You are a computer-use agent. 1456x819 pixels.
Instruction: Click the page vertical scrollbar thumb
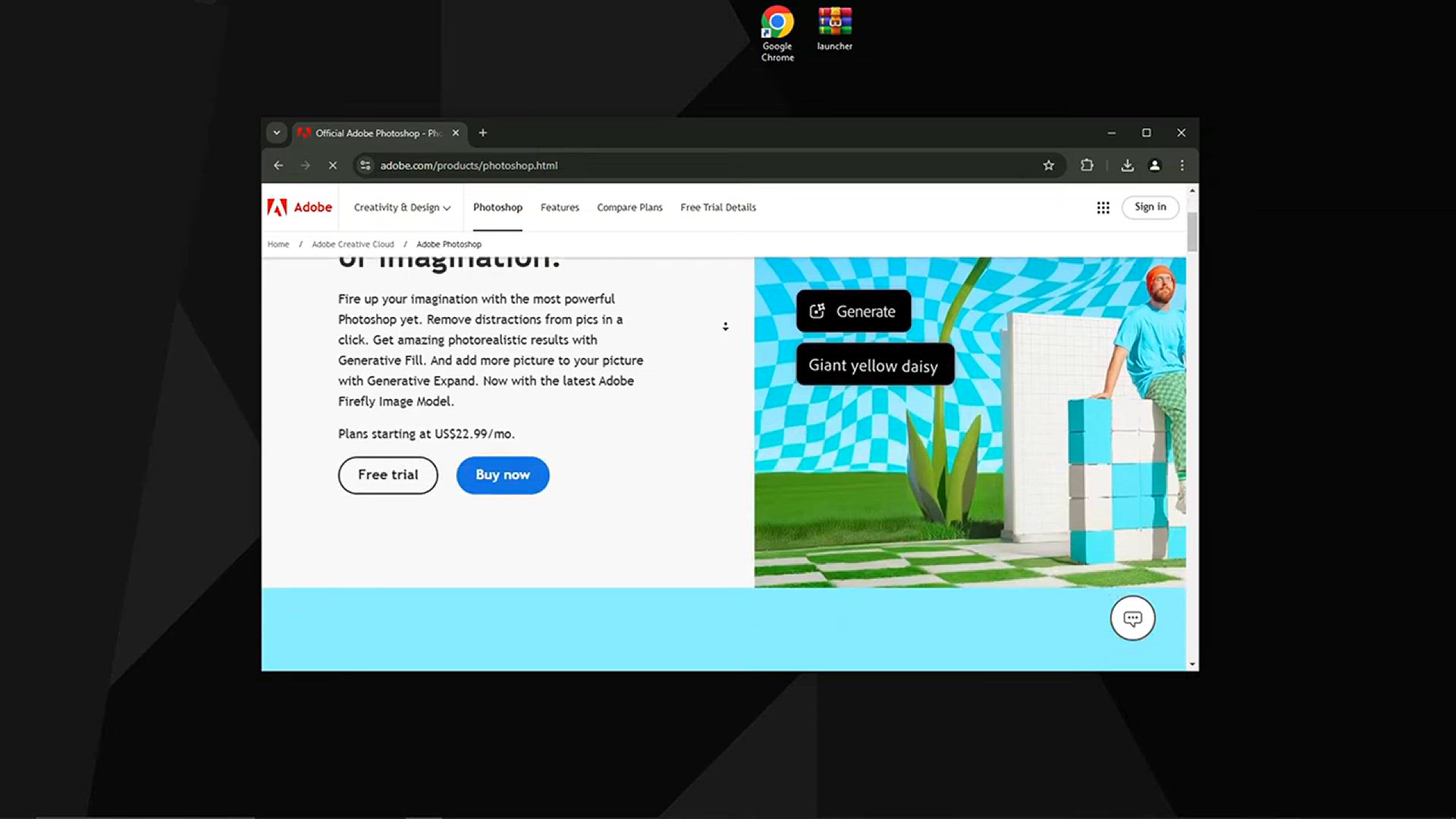(1193, 231)
